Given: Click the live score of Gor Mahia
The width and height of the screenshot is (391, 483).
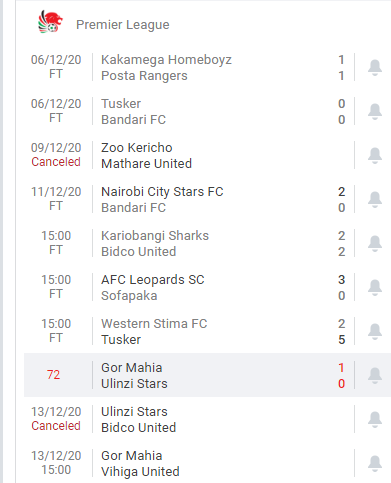Looking at the screenshot, I should 341,368.
